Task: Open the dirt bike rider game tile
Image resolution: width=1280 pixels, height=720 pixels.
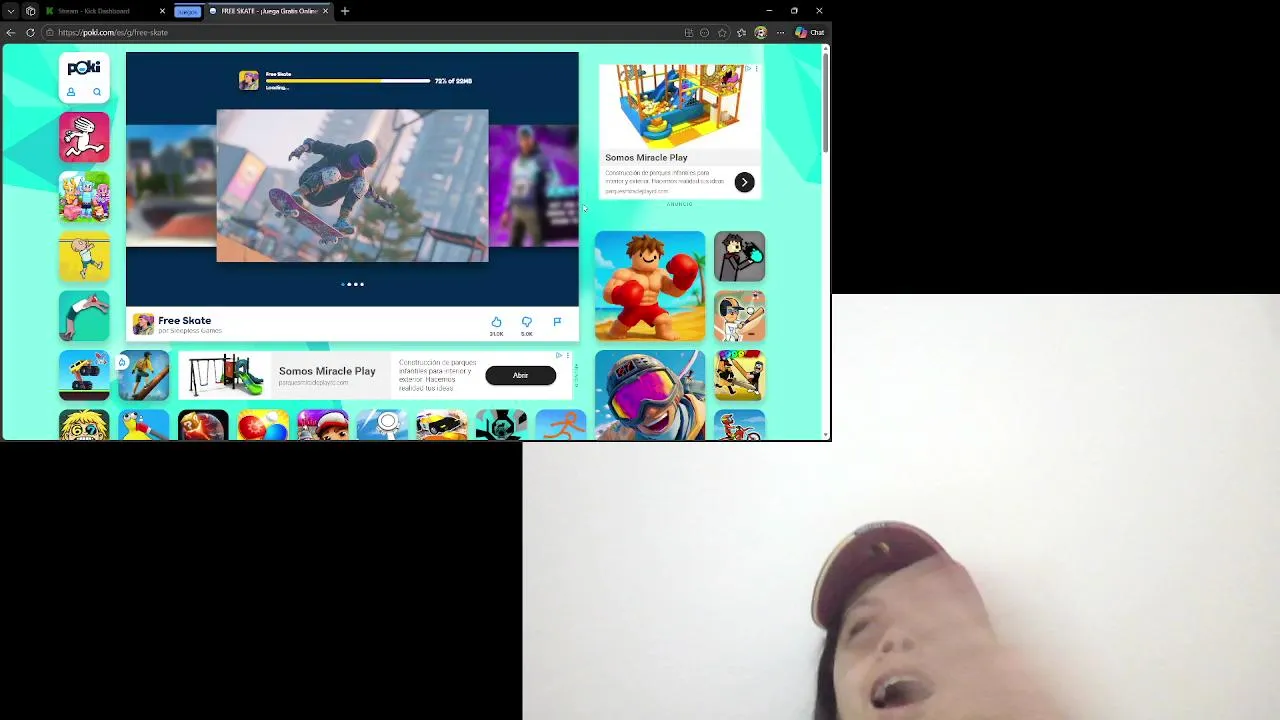Action: [x=740, y=425]
